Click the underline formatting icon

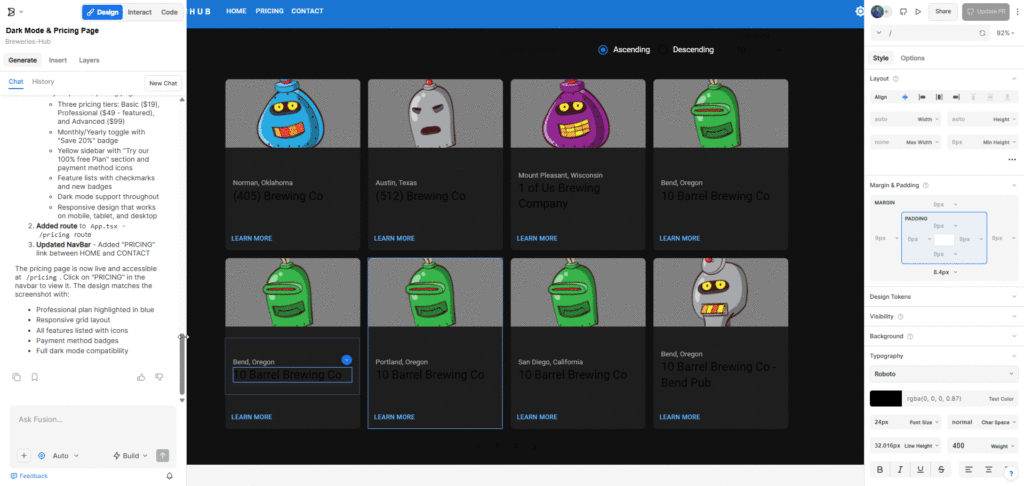pos(923,468)
